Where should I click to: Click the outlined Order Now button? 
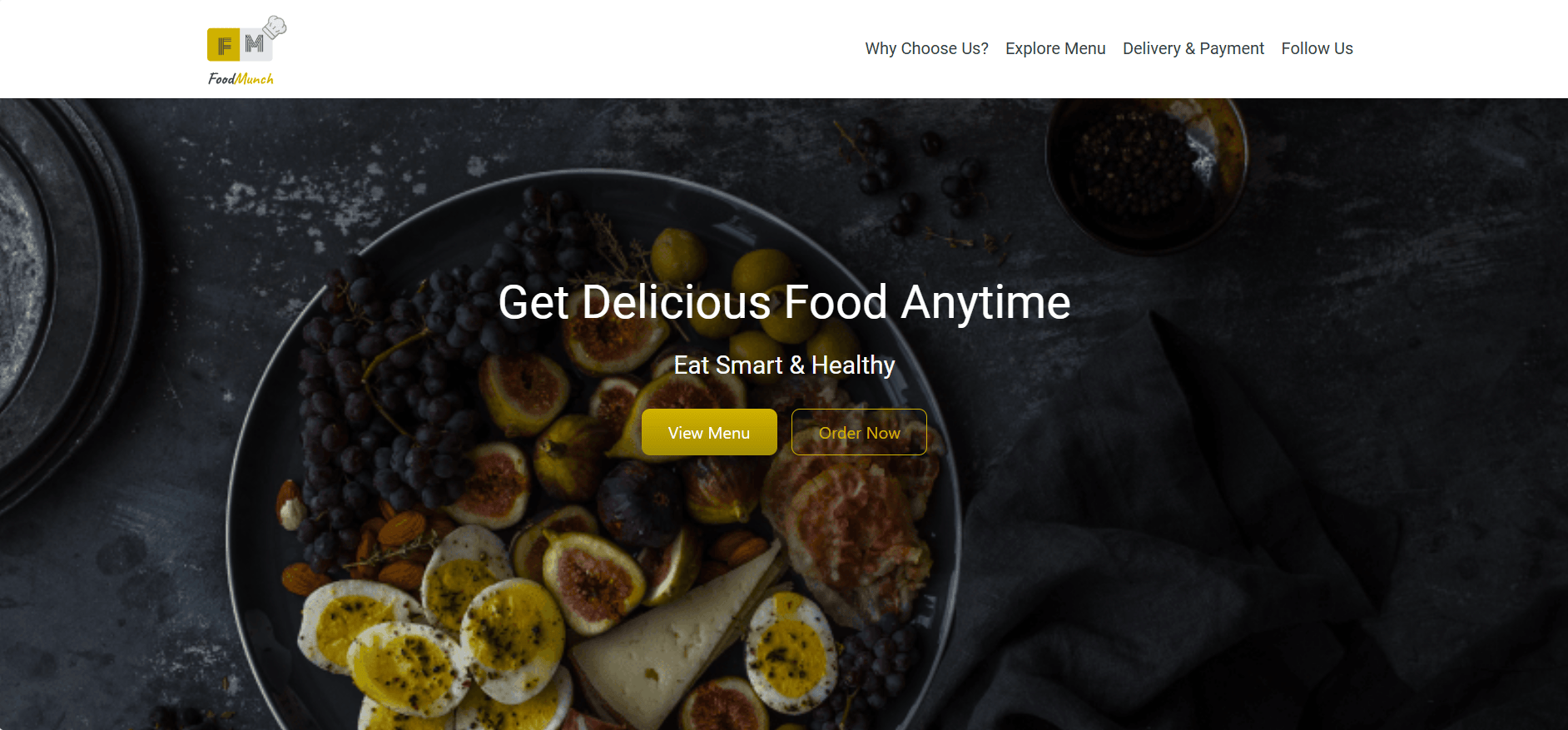point(859,432)
